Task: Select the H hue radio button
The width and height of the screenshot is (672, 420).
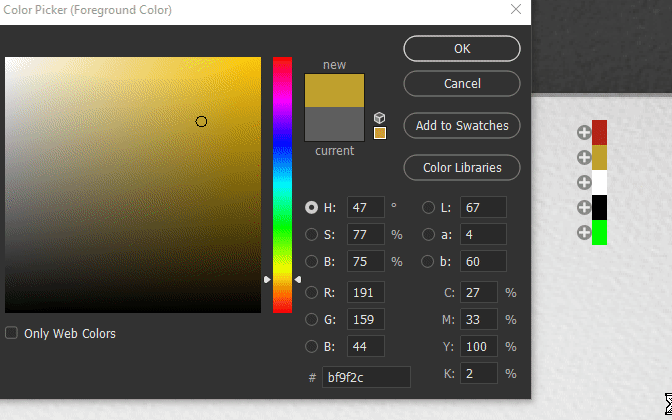Action: tap(311, 208)
